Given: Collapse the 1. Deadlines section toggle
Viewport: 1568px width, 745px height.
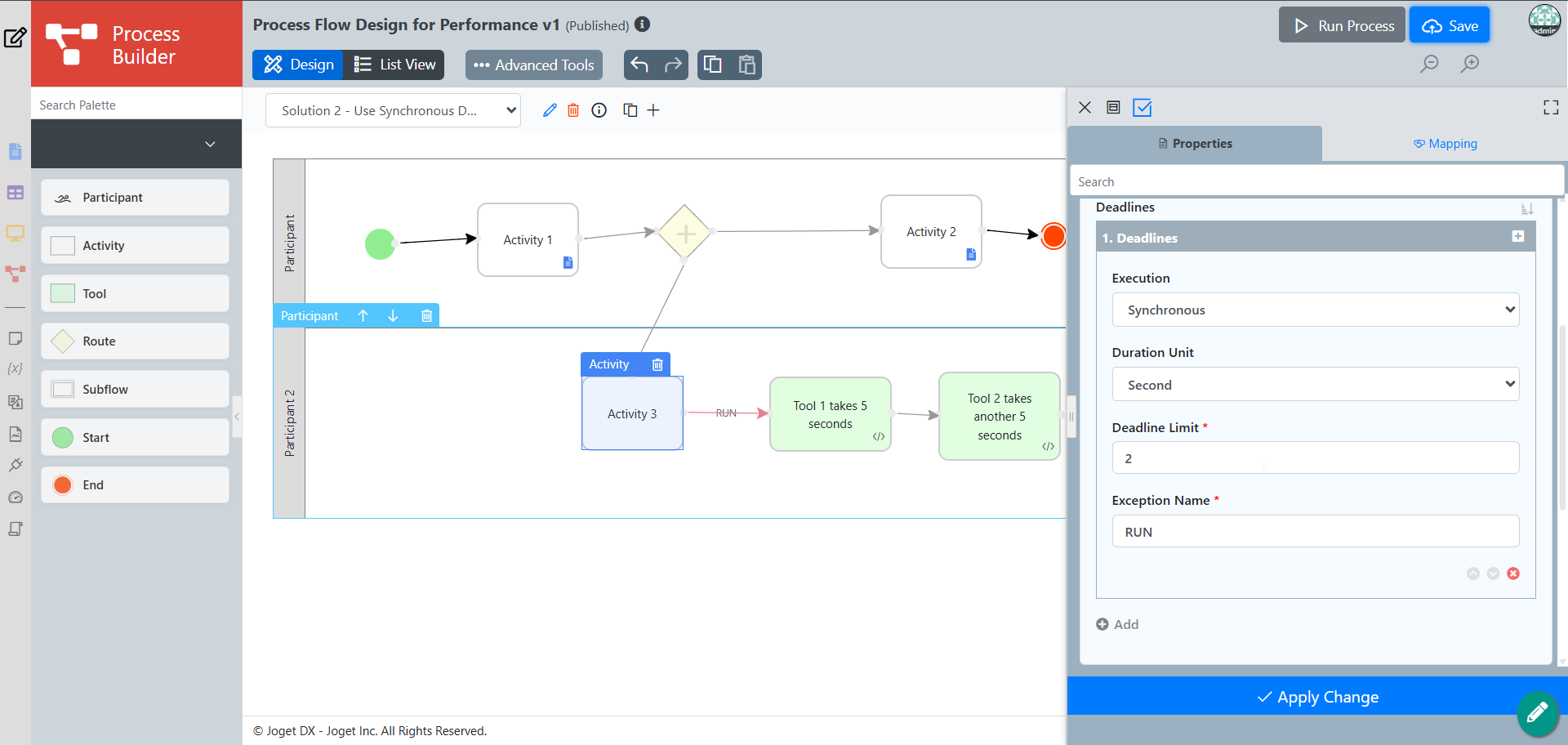Looking at the screenshot, I should [1518, 237].
